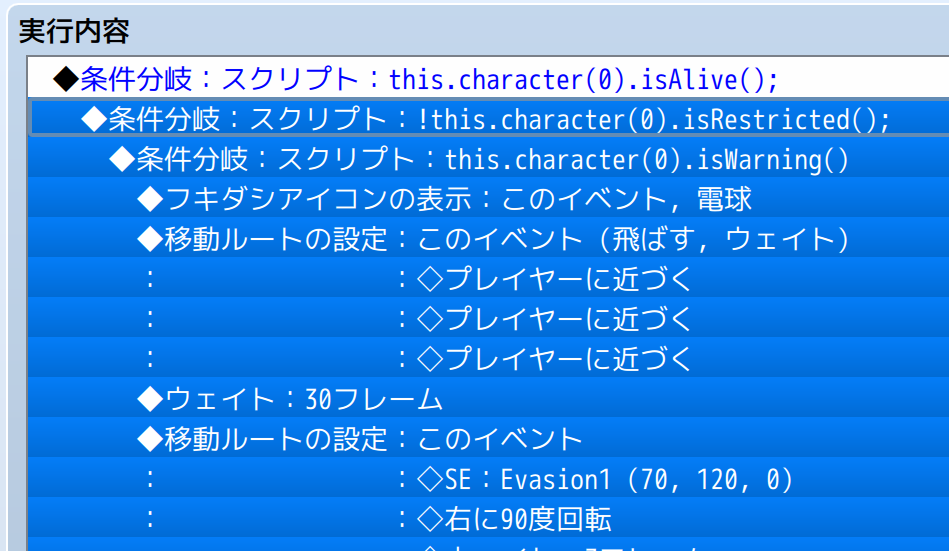Click the hollow diamond before SE：Evasion1

coord(429,479)
